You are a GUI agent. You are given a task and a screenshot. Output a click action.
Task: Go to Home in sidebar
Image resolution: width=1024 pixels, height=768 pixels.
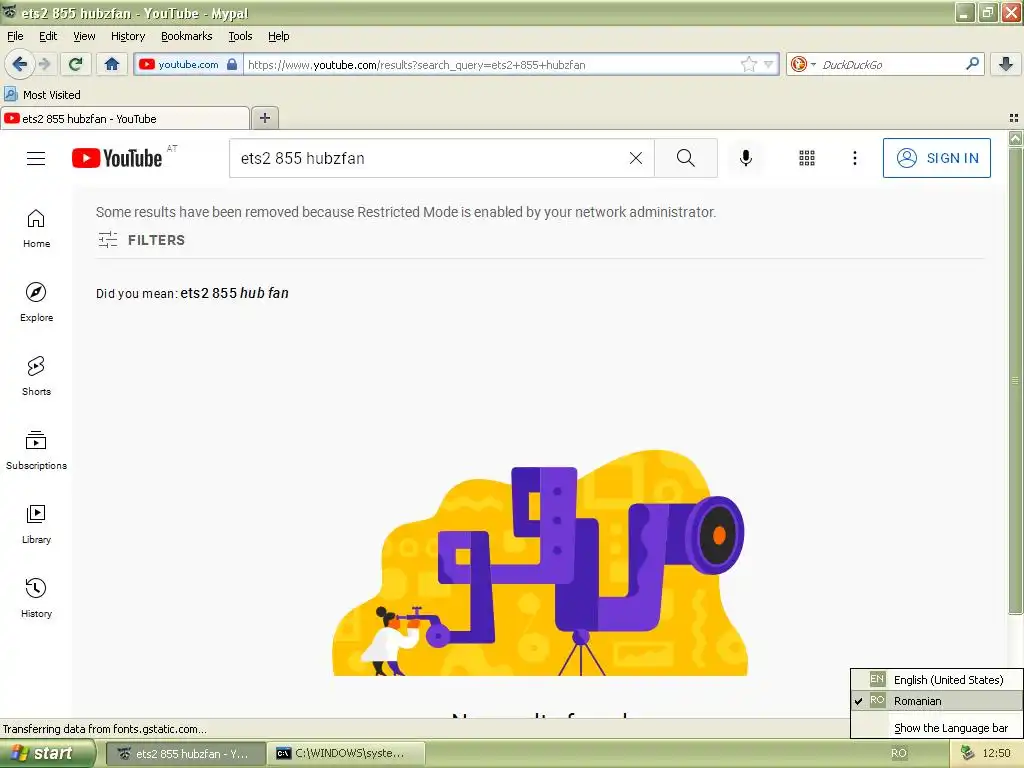(x=37, y=229)
